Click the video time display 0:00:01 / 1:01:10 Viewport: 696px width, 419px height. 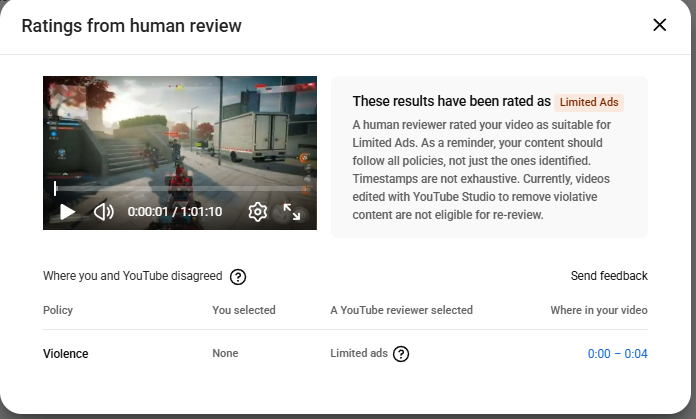tap(175, 212)
